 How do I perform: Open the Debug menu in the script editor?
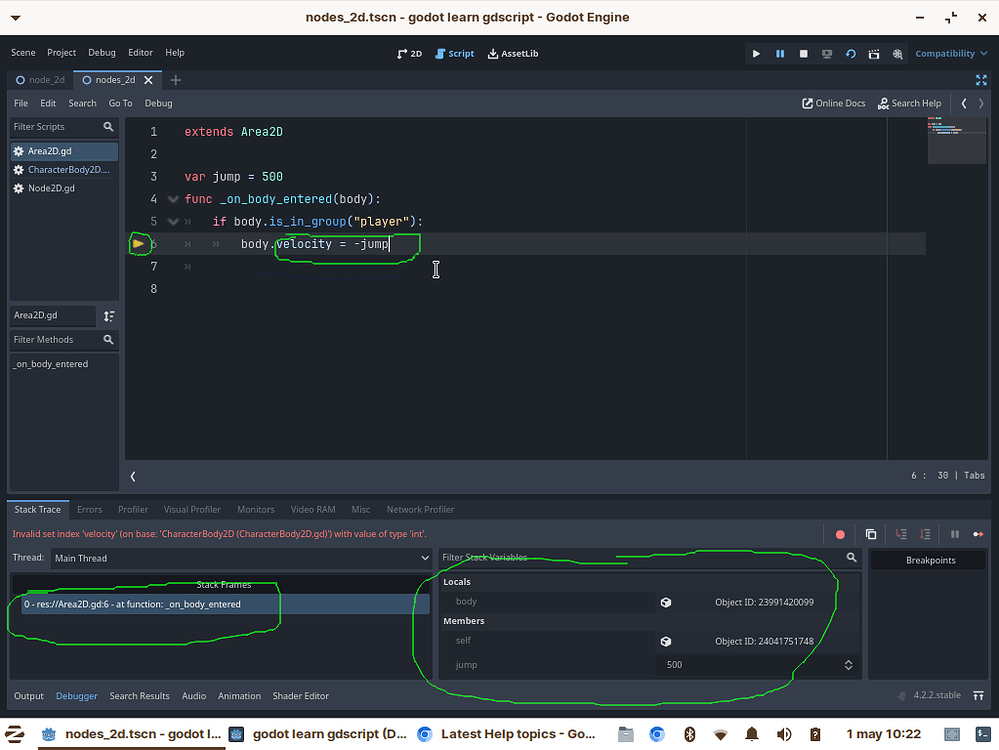158,103
